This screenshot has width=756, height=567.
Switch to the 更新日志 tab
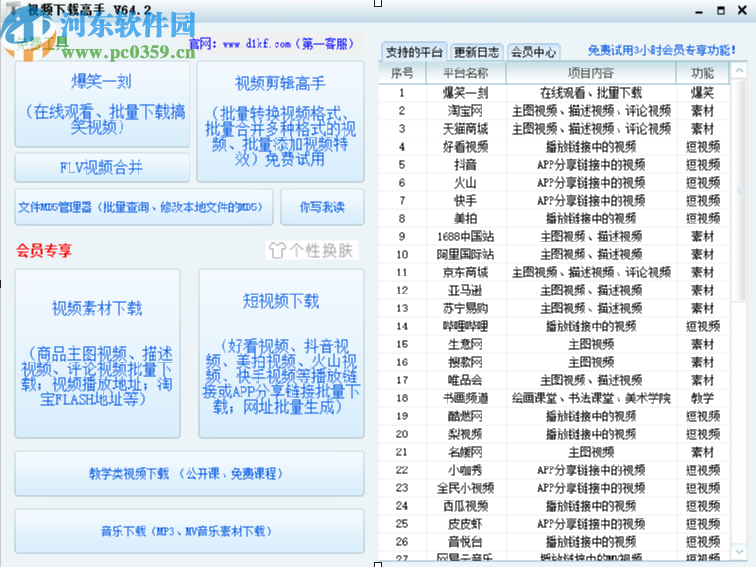tap(476, 52)
